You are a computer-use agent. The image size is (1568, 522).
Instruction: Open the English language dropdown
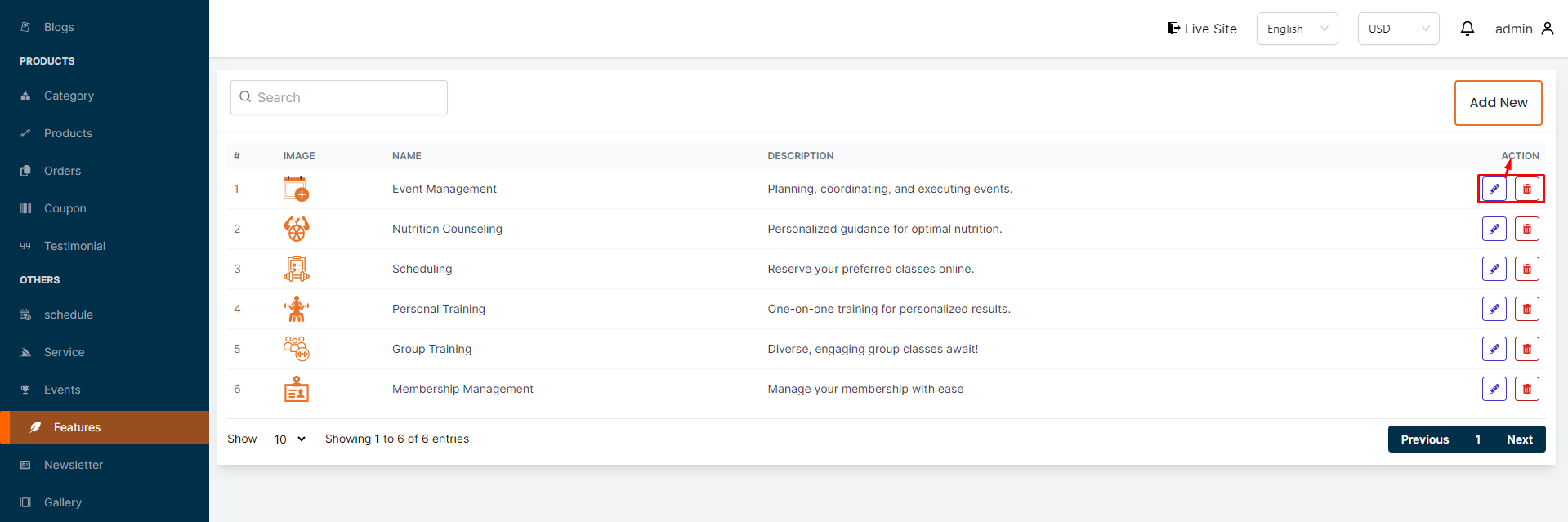tap(1297, 29)
